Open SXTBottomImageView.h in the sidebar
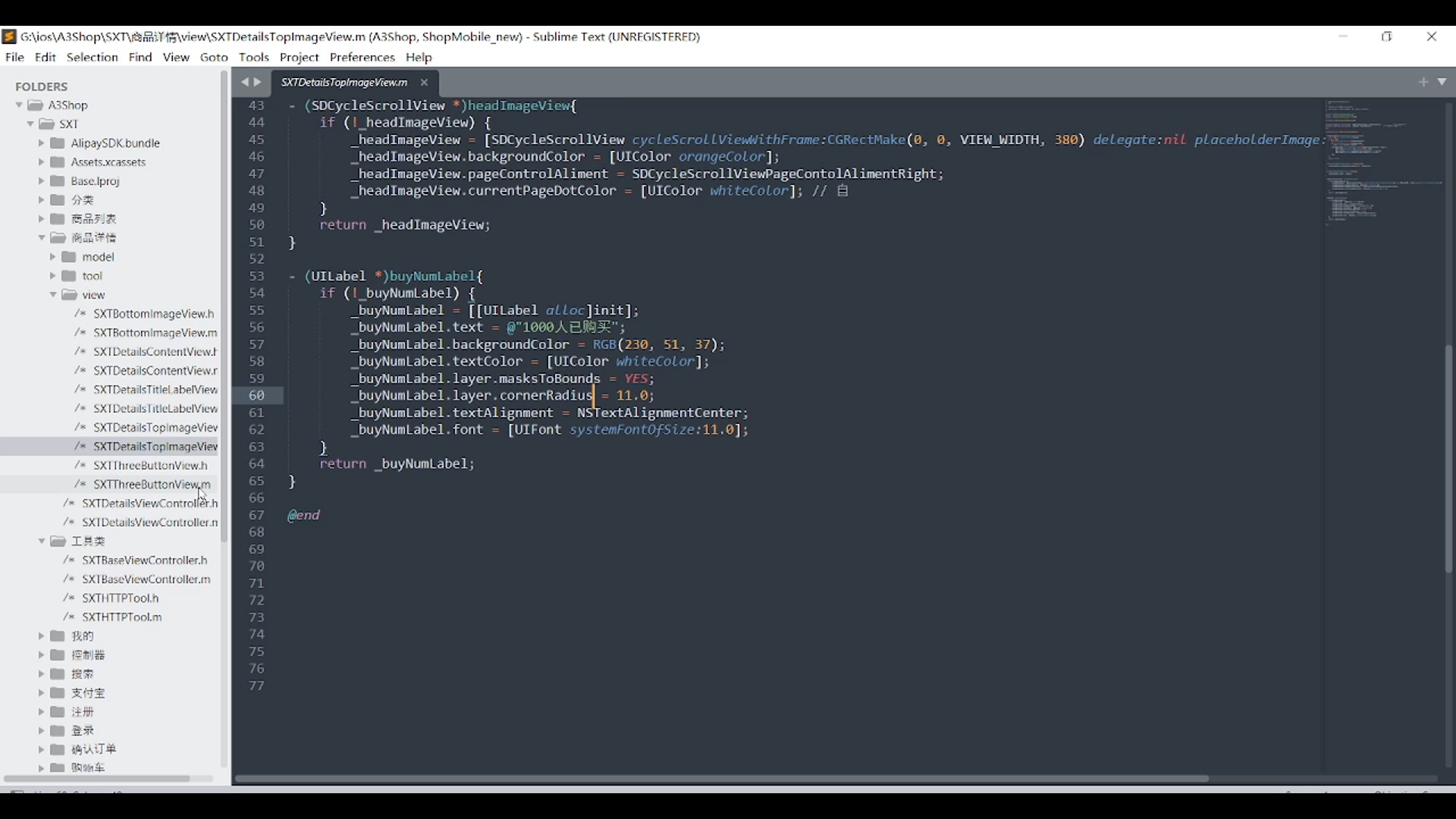Screen dimensions: 1456x819 point(154,313)
